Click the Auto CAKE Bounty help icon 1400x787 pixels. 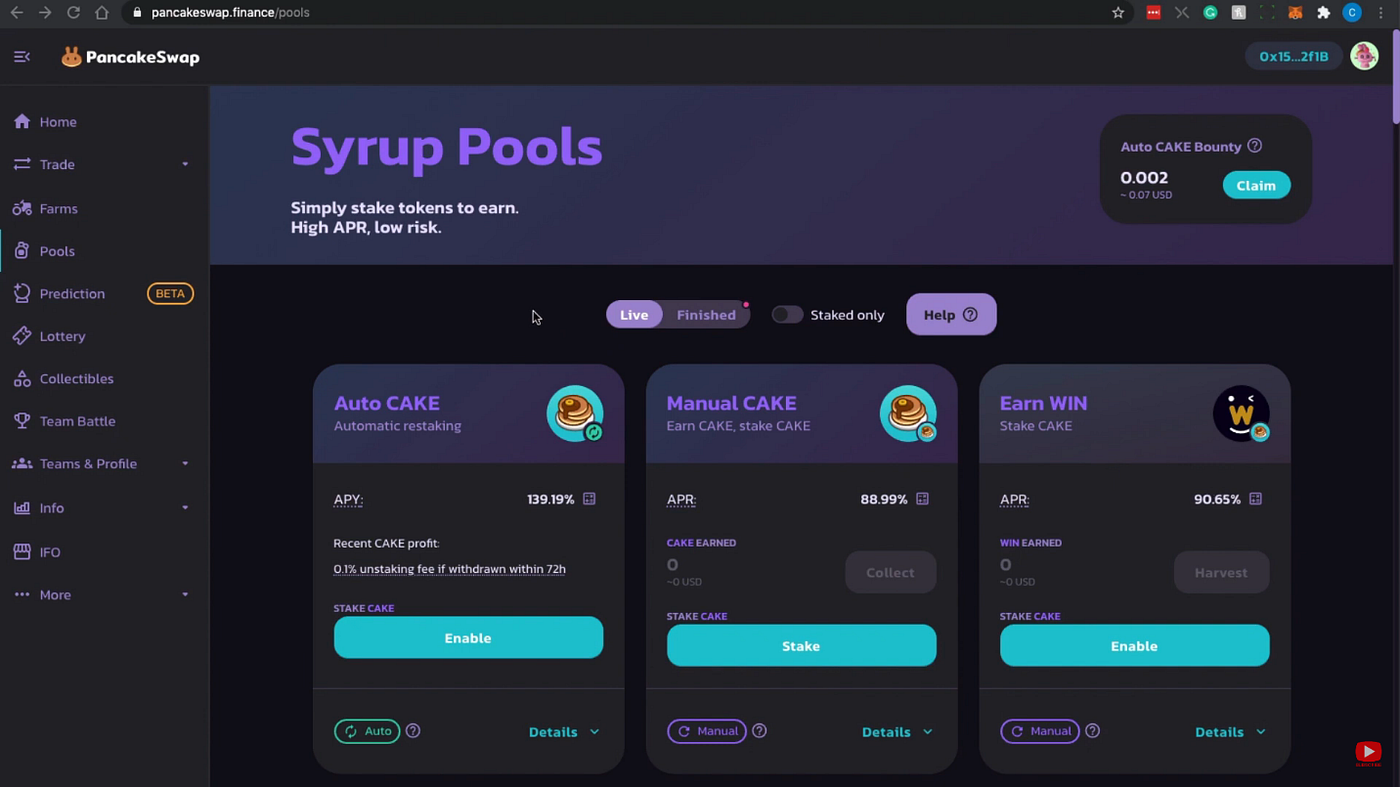pyautogui.click(x=1254, y=146)
